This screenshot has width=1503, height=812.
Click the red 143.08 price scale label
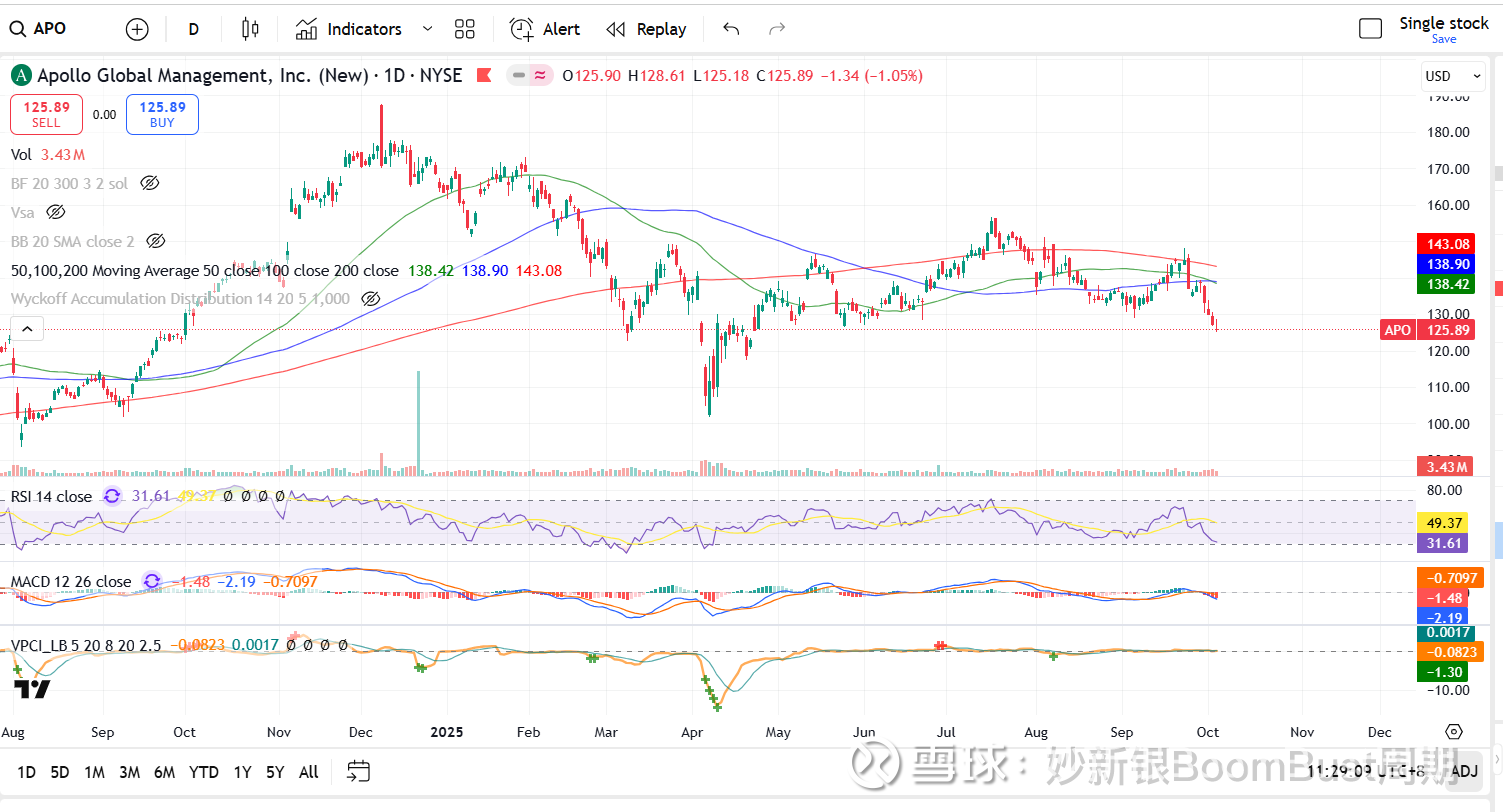tap(1447, 244)
